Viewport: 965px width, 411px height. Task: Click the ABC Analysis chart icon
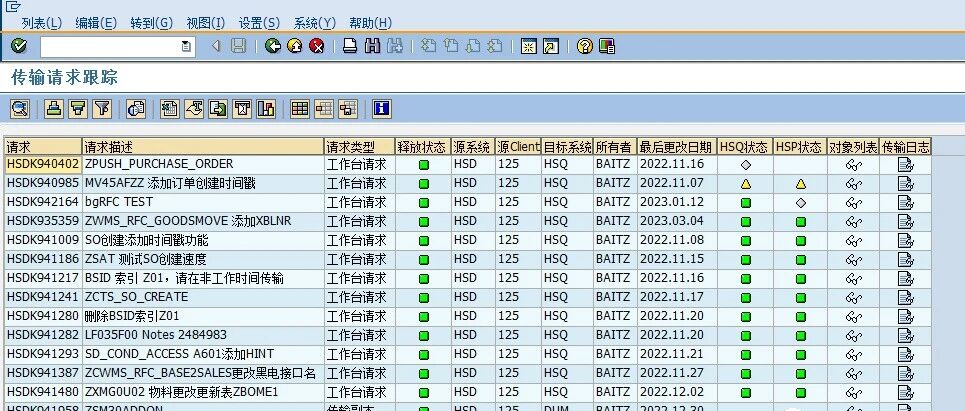[x=266, y=109]
